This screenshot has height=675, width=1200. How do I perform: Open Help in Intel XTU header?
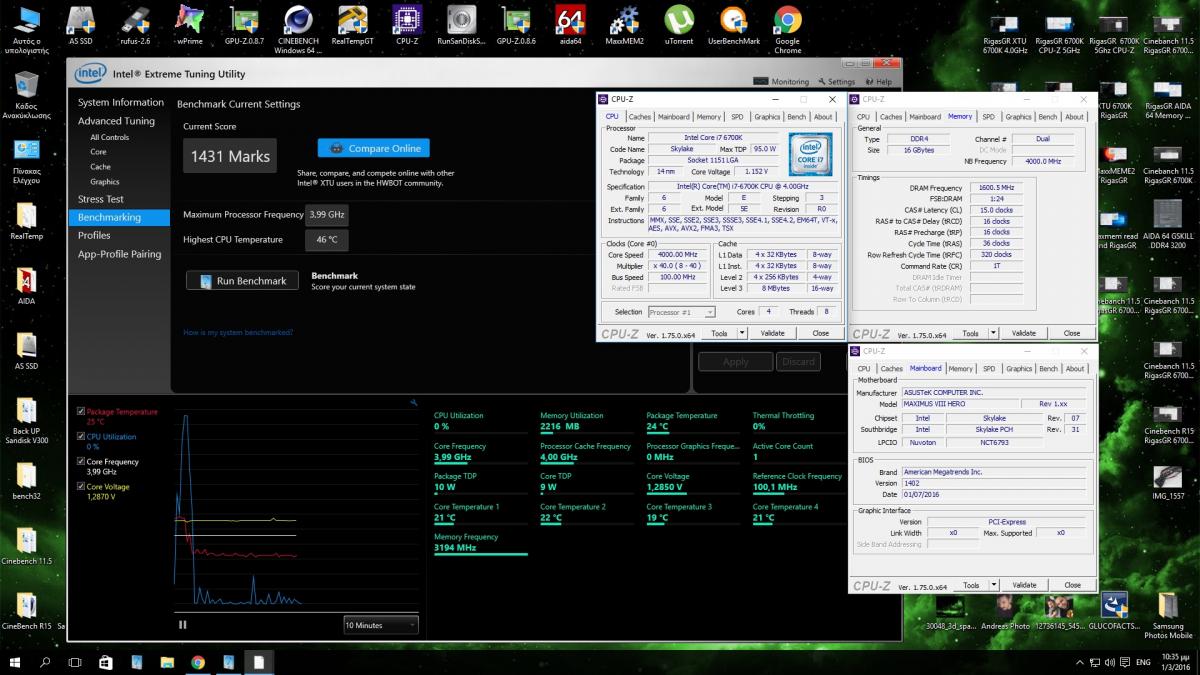(x=877, y=82)
